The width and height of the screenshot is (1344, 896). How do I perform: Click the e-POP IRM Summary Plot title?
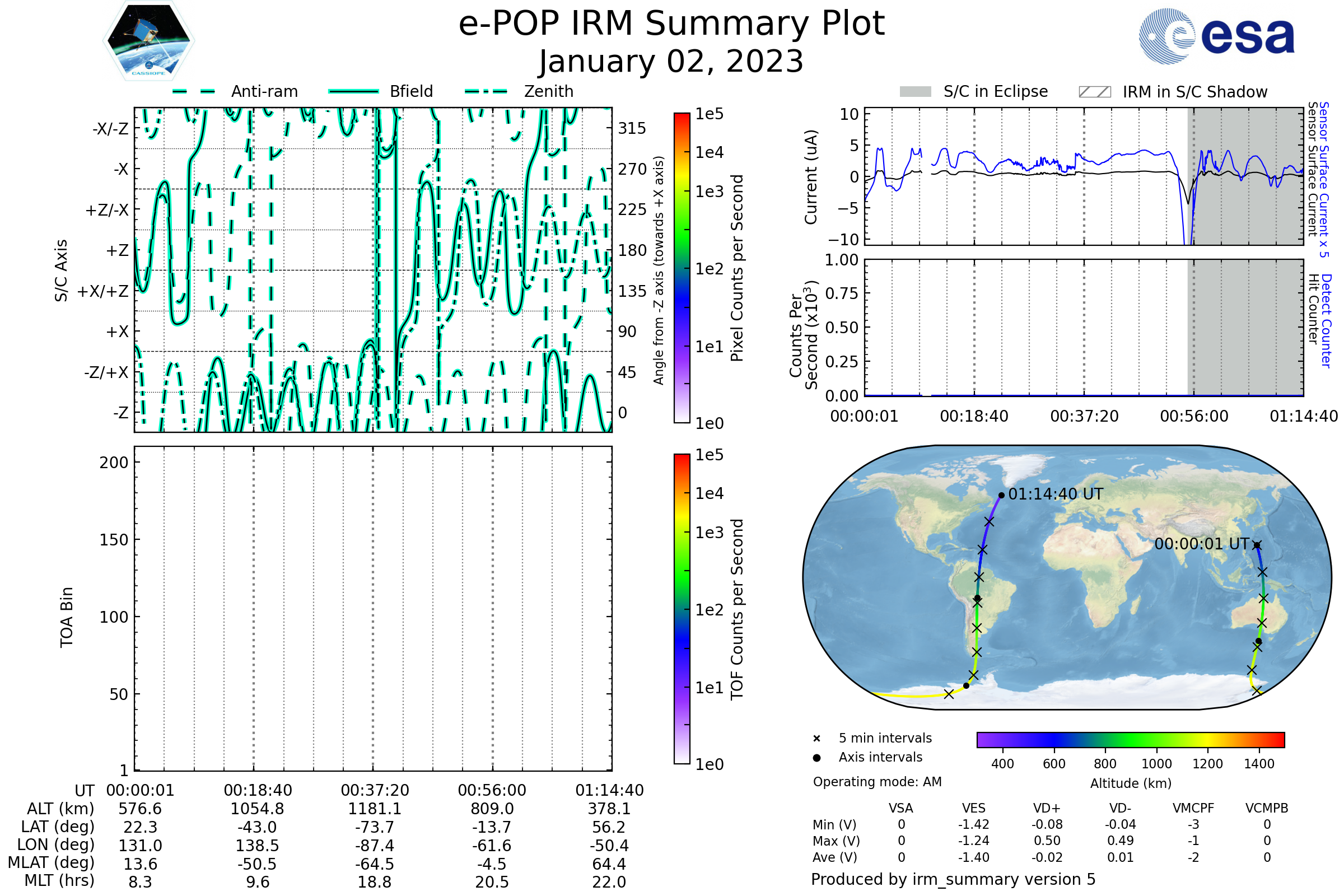(671, 24)
